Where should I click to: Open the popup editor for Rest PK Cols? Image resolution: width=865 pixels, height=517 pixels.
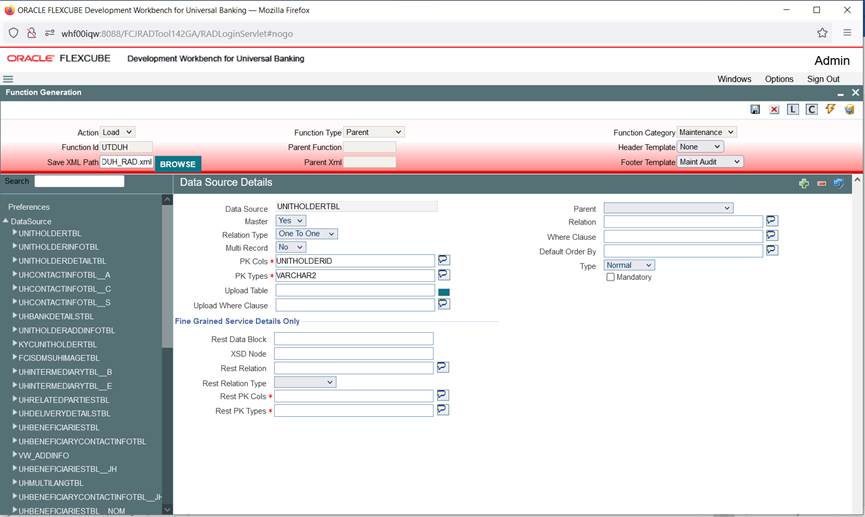(442, 395)
